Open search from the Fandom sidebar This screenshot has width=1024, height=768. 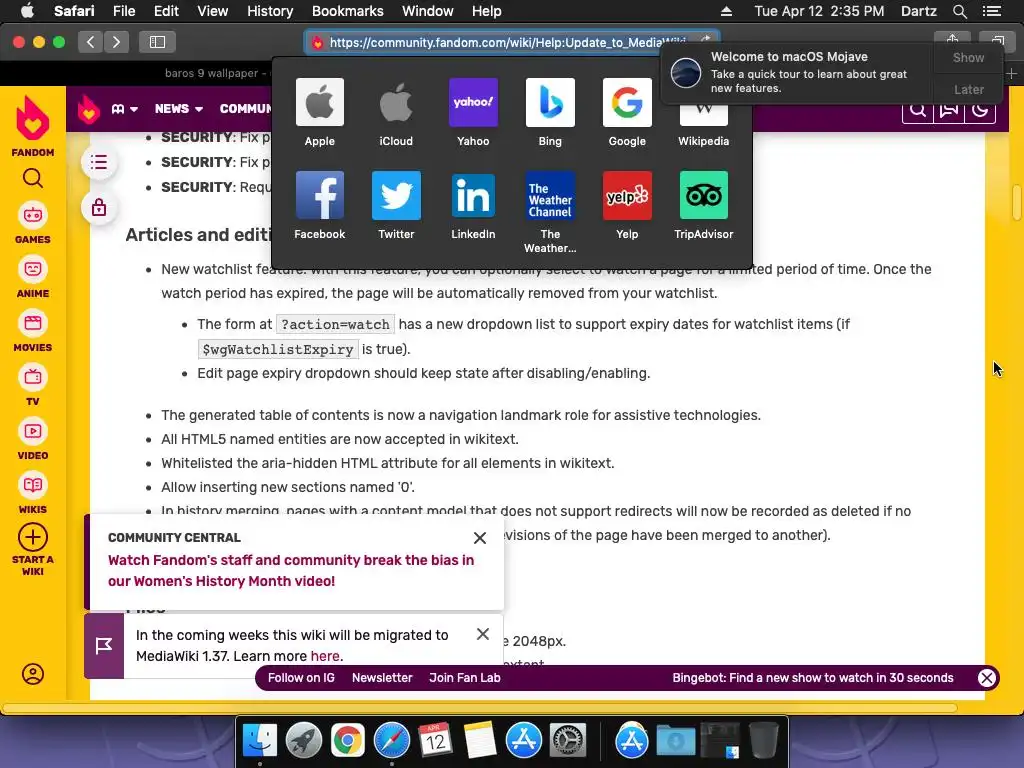33,178
